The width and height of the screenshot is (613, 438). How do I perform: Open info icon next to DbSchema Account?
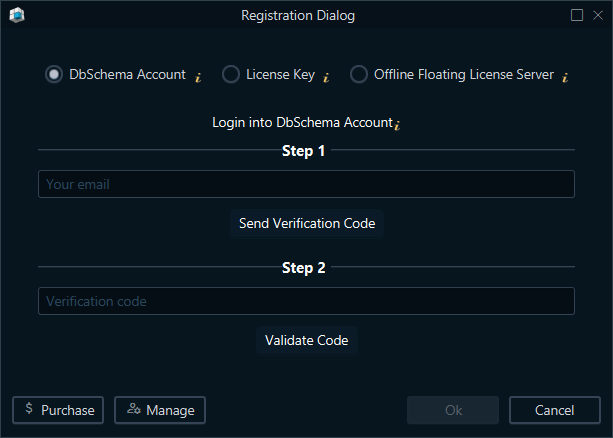point(198,77)
